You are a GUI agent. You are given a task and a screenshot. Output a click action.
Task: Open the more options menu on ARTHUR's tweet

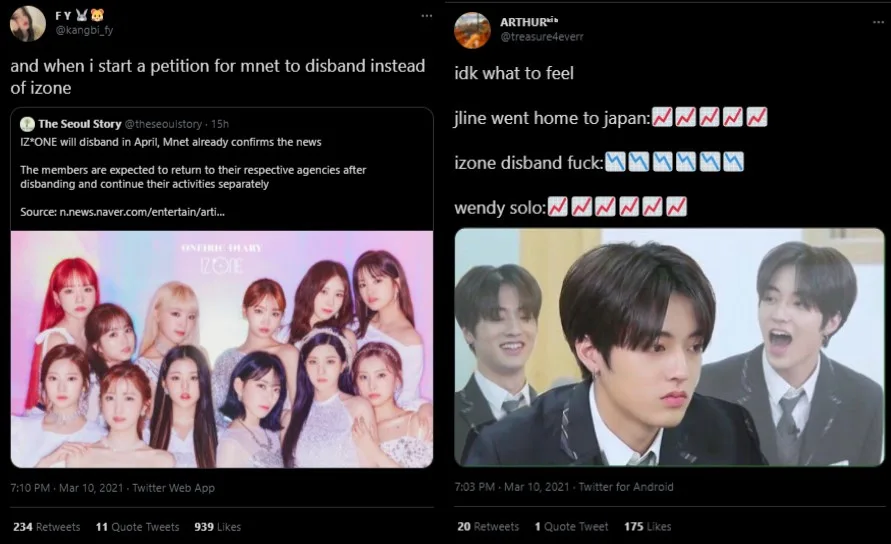(878, 22)
